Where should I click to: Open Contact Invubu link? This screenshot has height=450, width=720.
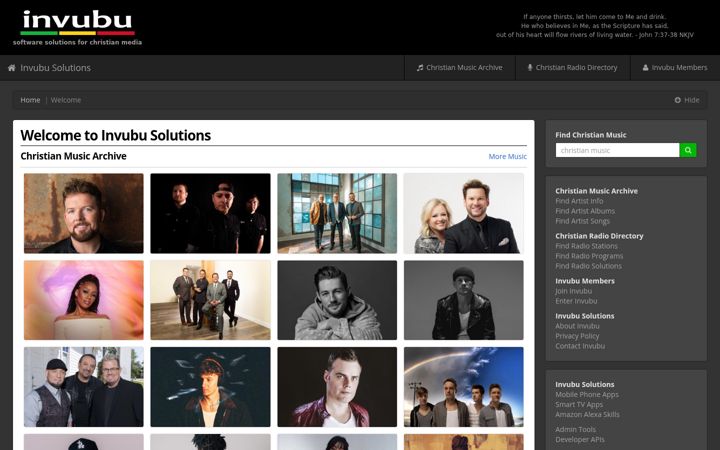pos(580,346)
